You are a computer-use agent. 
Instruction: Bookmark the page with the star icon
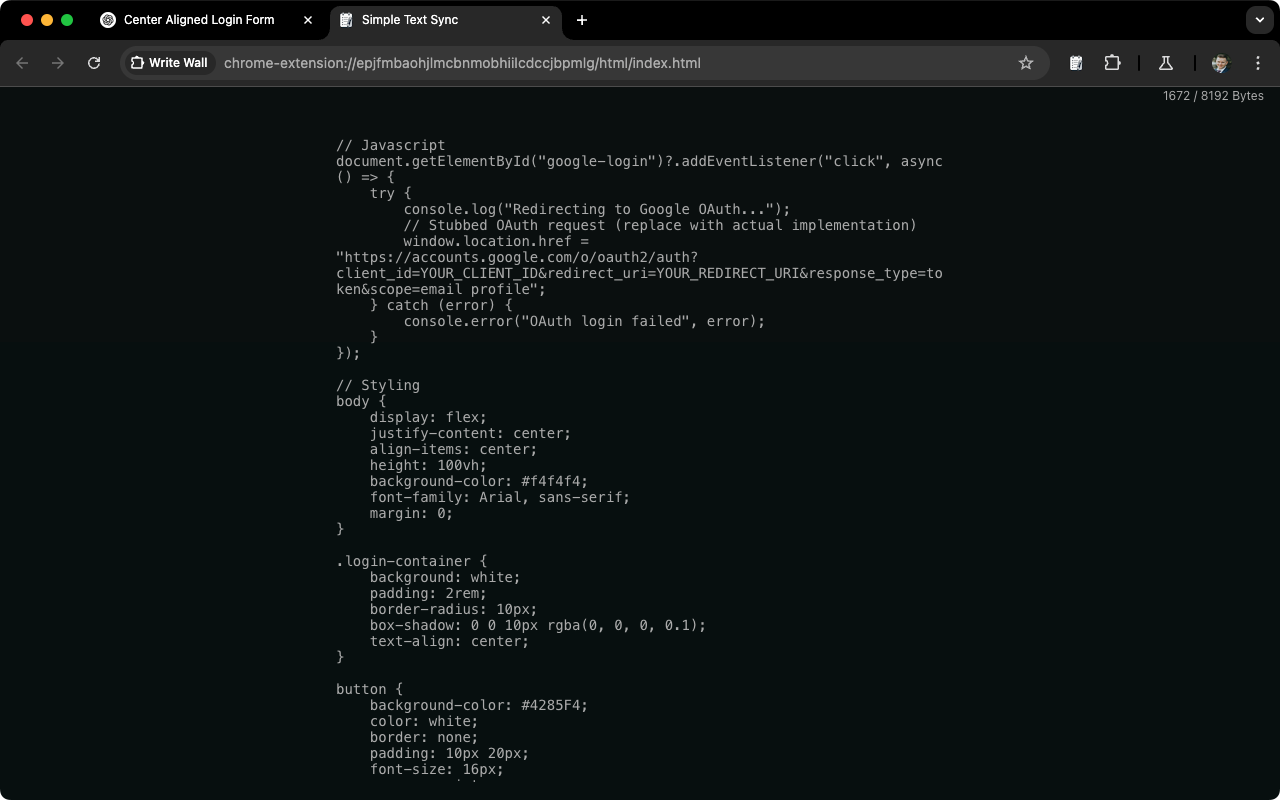pyautogui.click(x=1026, y=62)
